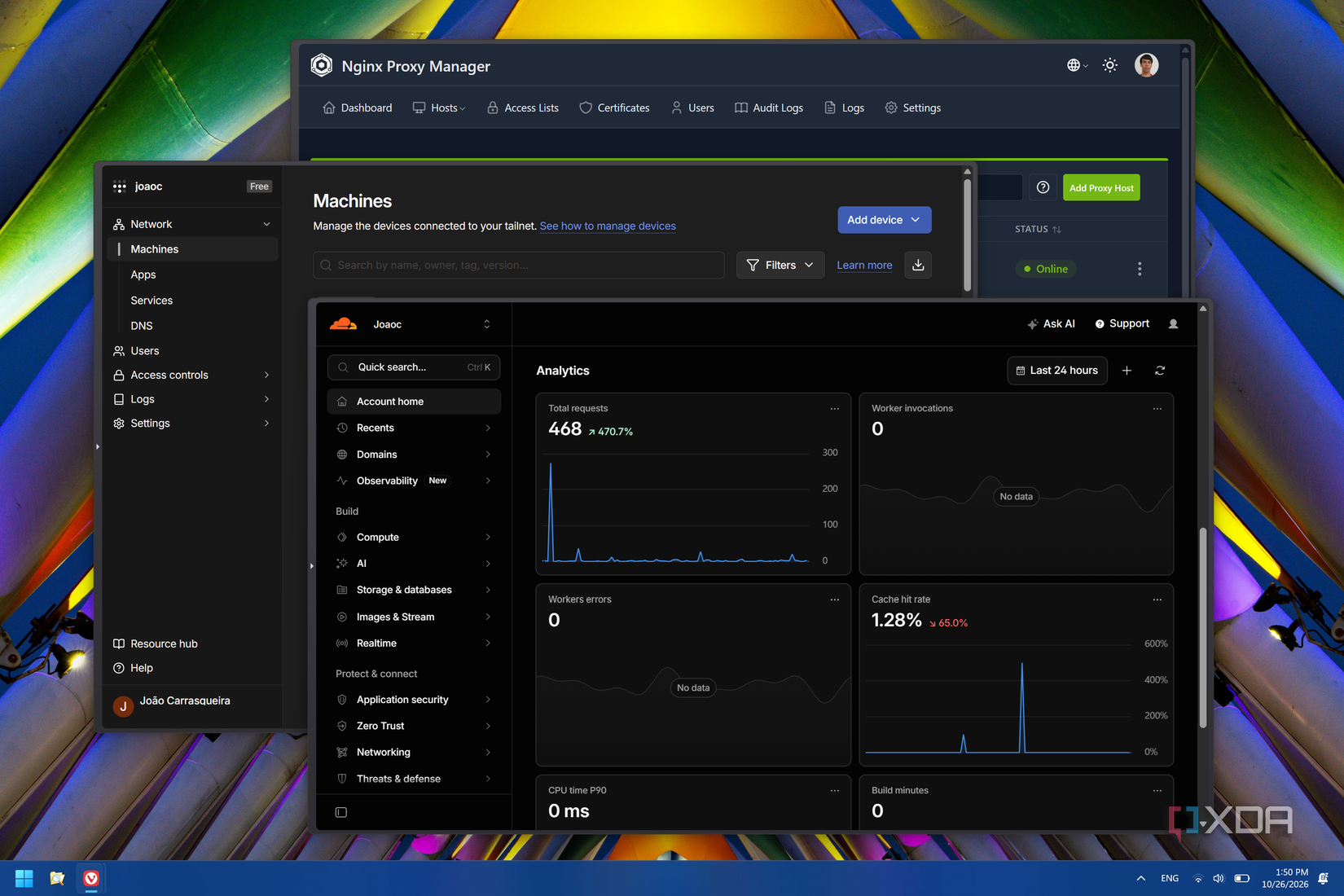This screenshot has height=896, width=1344.
Task: Select DNS in Tailscale sidebar
Action: [142, 326]
